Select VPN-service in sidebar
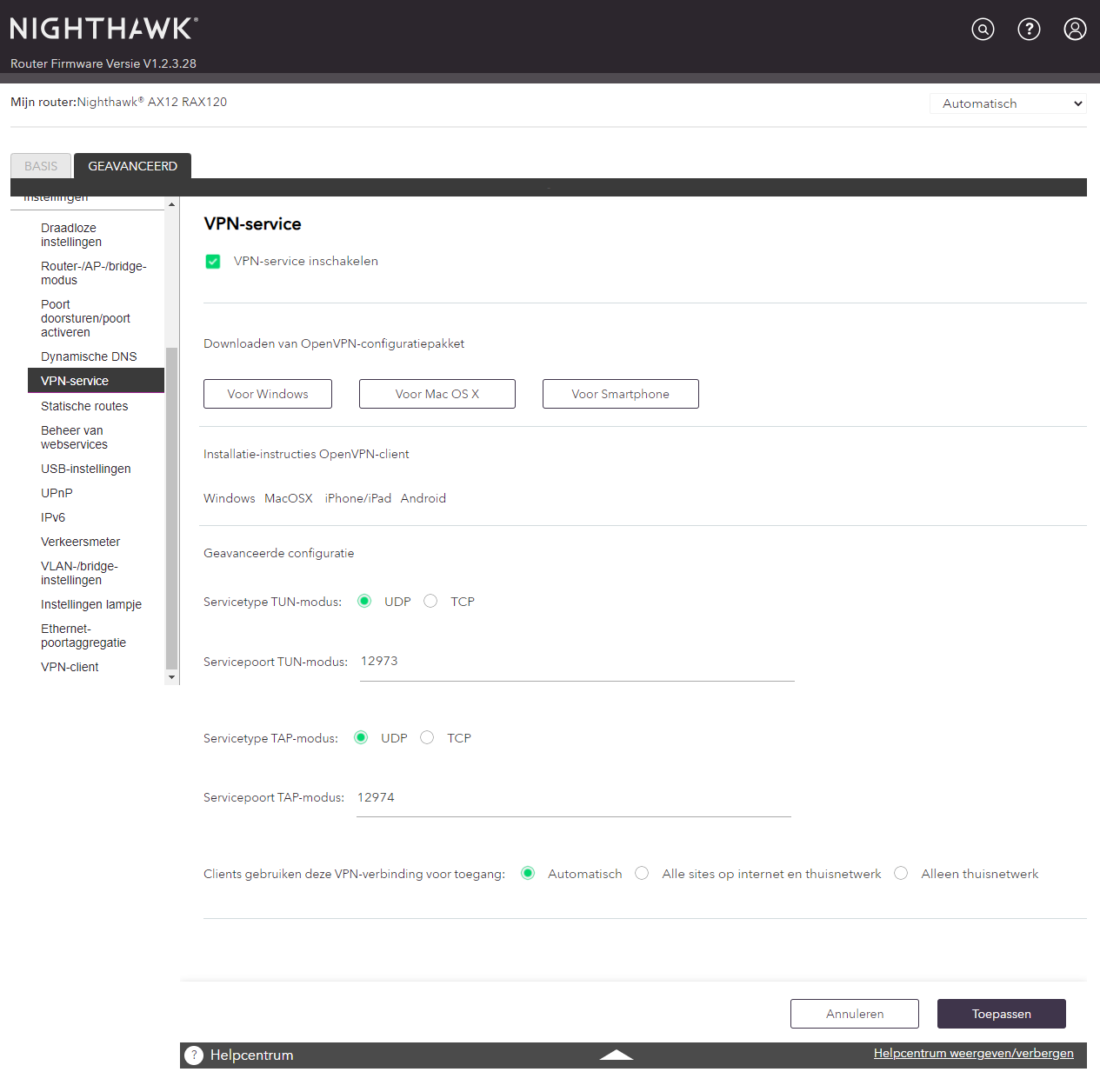The height and width of the screenshot is (1092, 1100). pos(96,381)
